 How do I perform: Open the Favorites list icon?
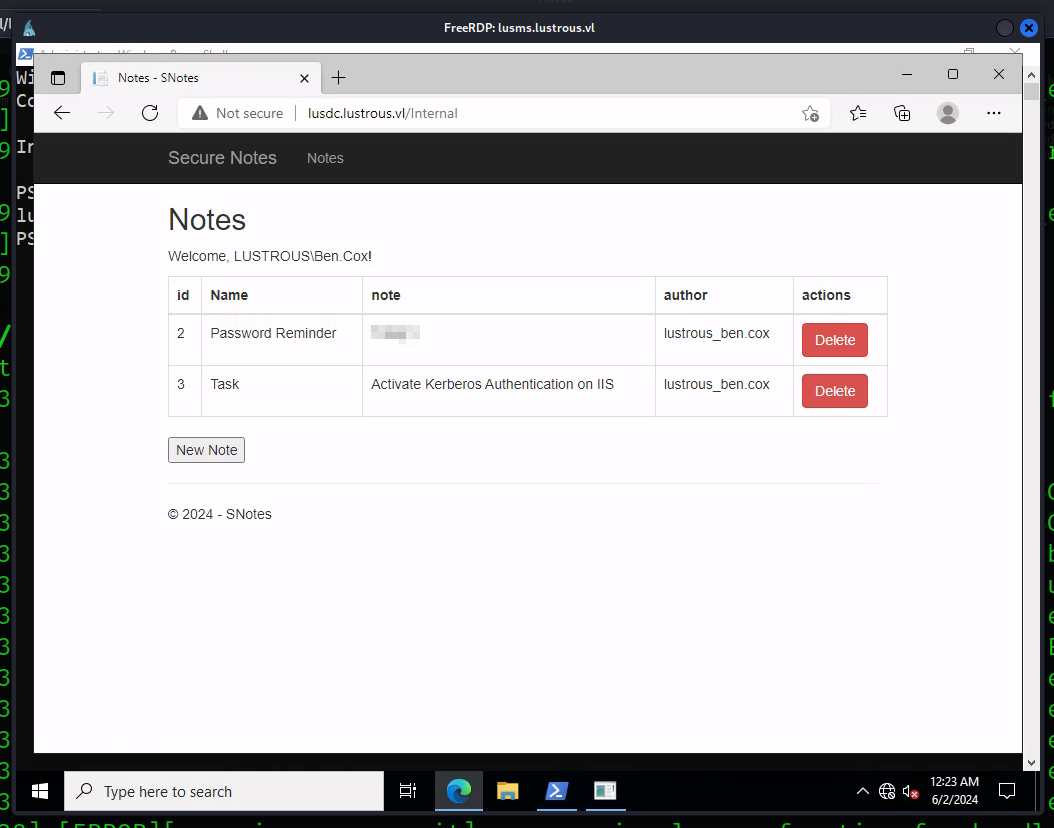(858, 113)
